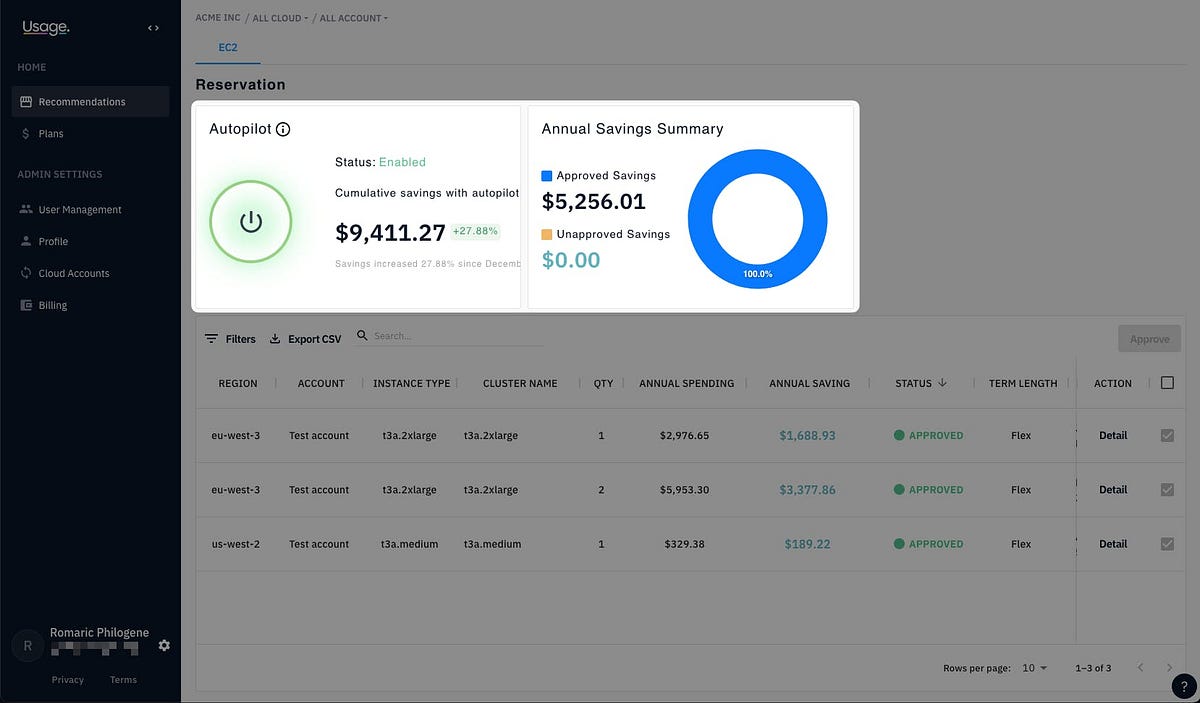Open settings gear next to the user name
This screenshot has height=703, width=1200.
tap(164, 646)
